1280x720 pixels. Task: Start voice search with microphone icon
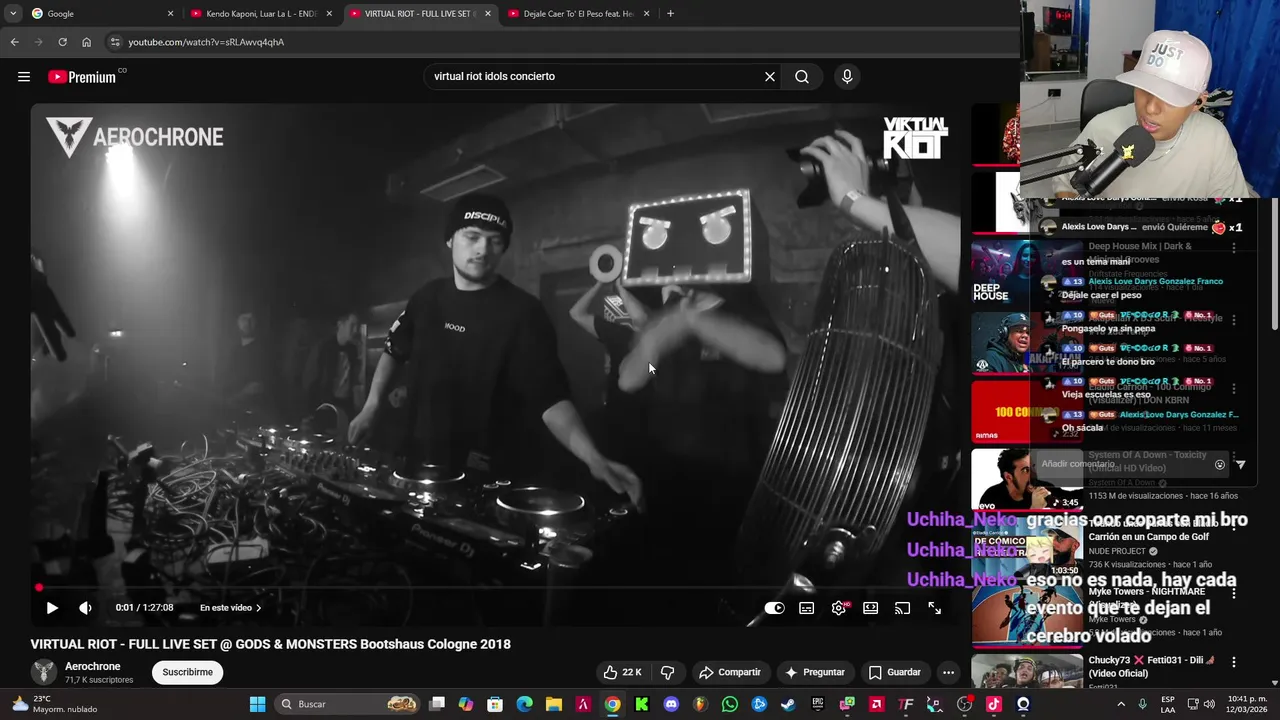[x=847, y=77]
